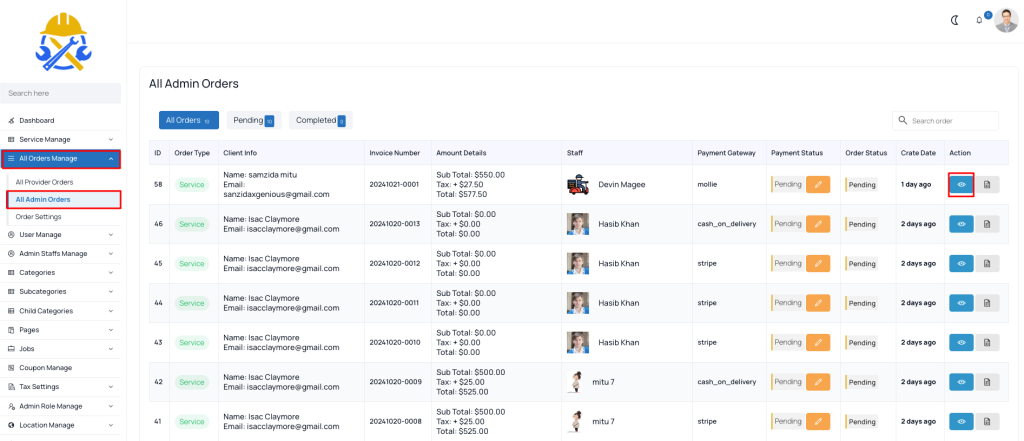Click 'mollie' payment gateway cell
This screenshot has width=1024, height=441.
(707, 185)
